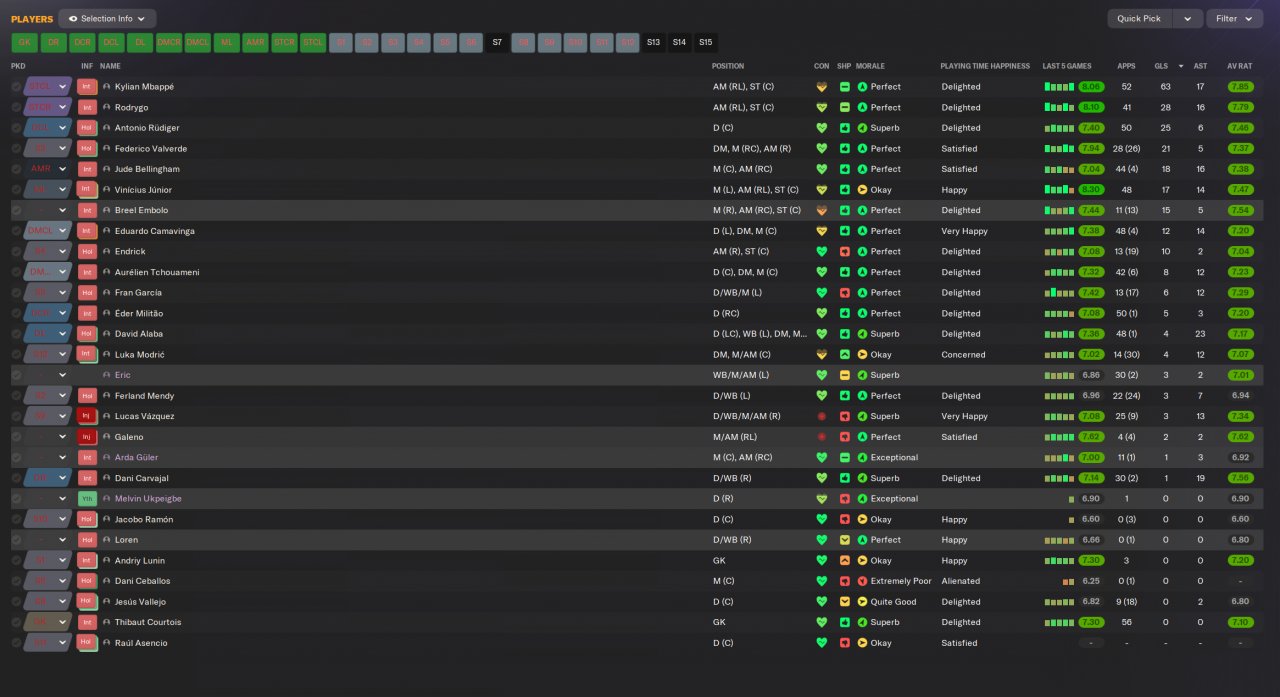Select the S15 substitute slot
The width and height of the screenshot is (1280, 697).
point(706,43)
